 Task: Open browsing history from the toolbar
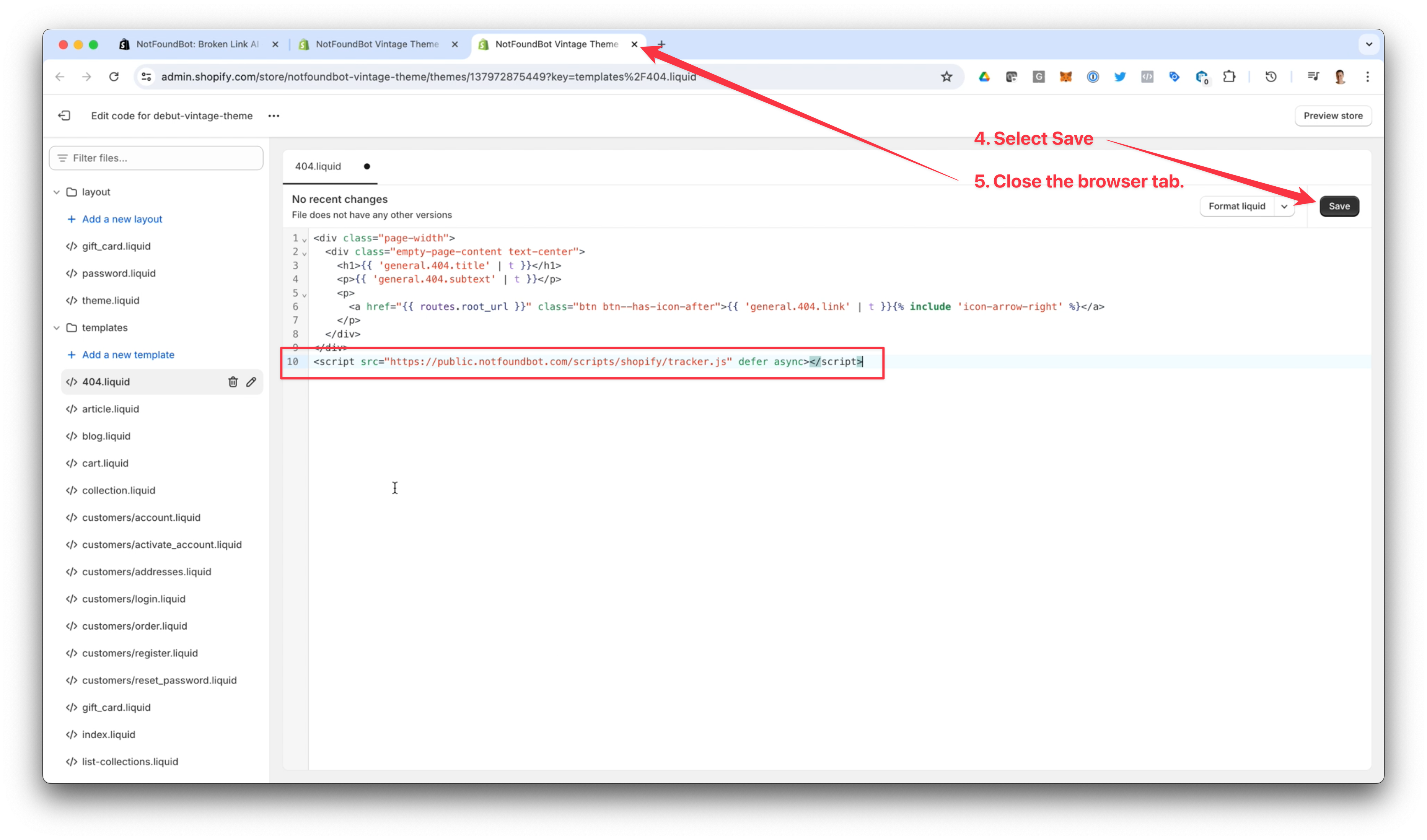click(x=1270, y=77)
